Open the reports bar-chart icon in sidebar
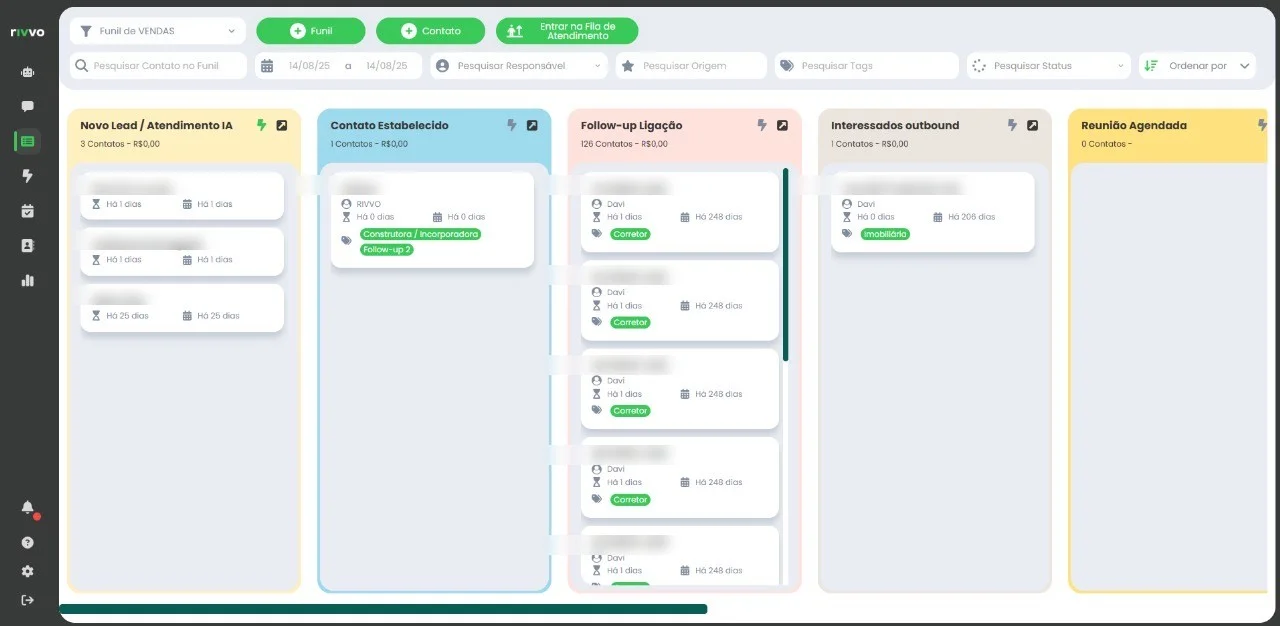1280x626 pixels. 27,280
